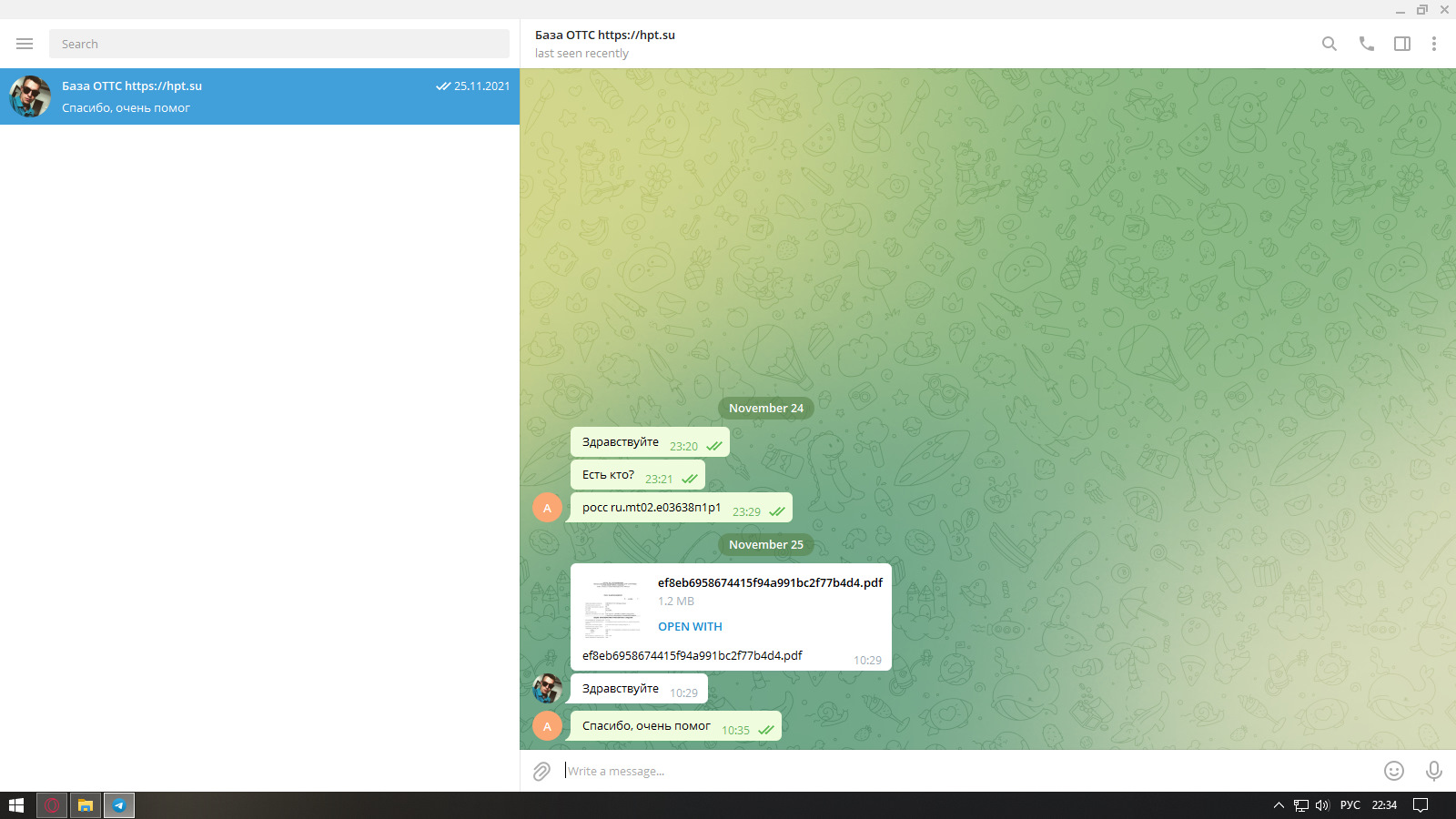Click the 25.11.2021 date in chat list
The height and width of the screenshot is (819, 1456).
click(482, 86)
